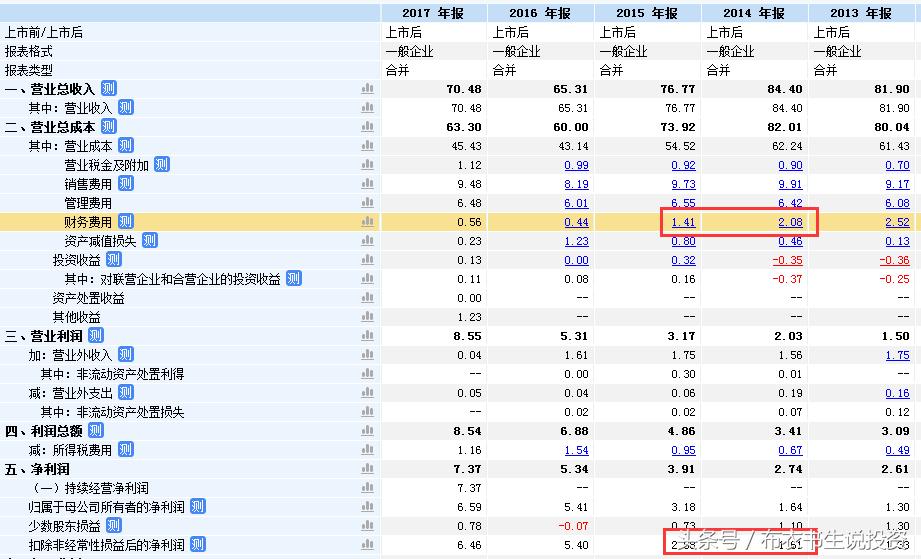Click 测 badge next to 营业总收入
This screenshot has height=559, width=921.
coord(109,89)
